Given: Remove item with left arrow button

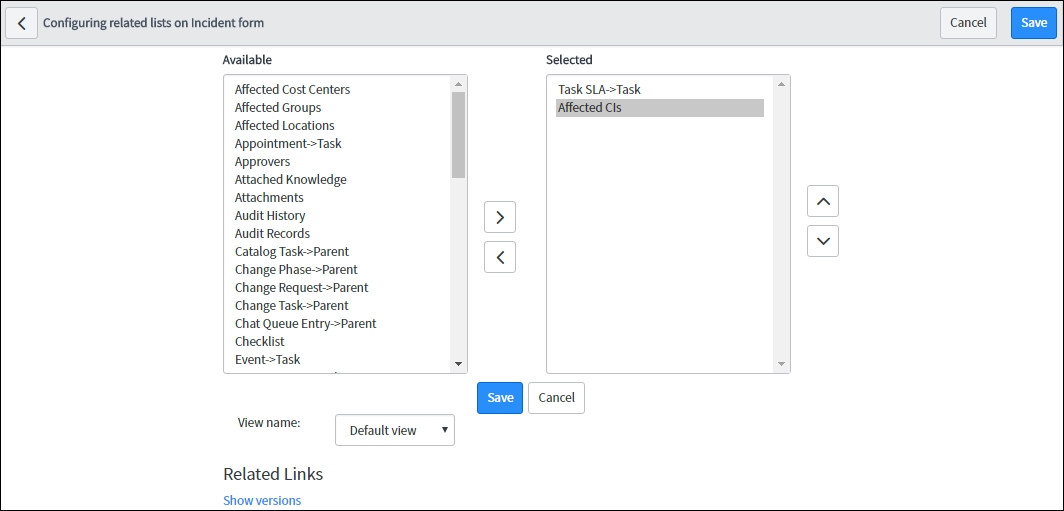Looking at the screenshot, I should pyautogui.click(x=500, y=257).
